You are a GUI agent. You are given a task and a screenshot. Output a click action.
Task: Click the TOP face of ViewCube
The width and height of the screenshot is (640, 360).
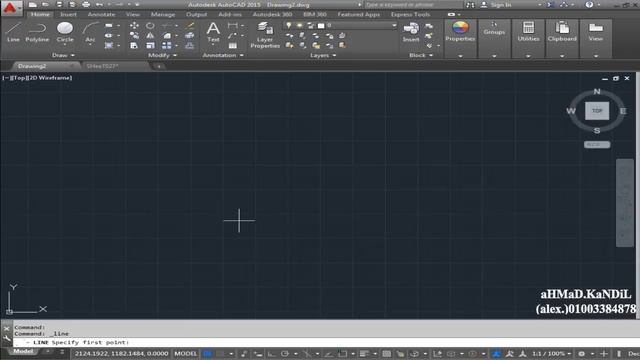point(597,111)
